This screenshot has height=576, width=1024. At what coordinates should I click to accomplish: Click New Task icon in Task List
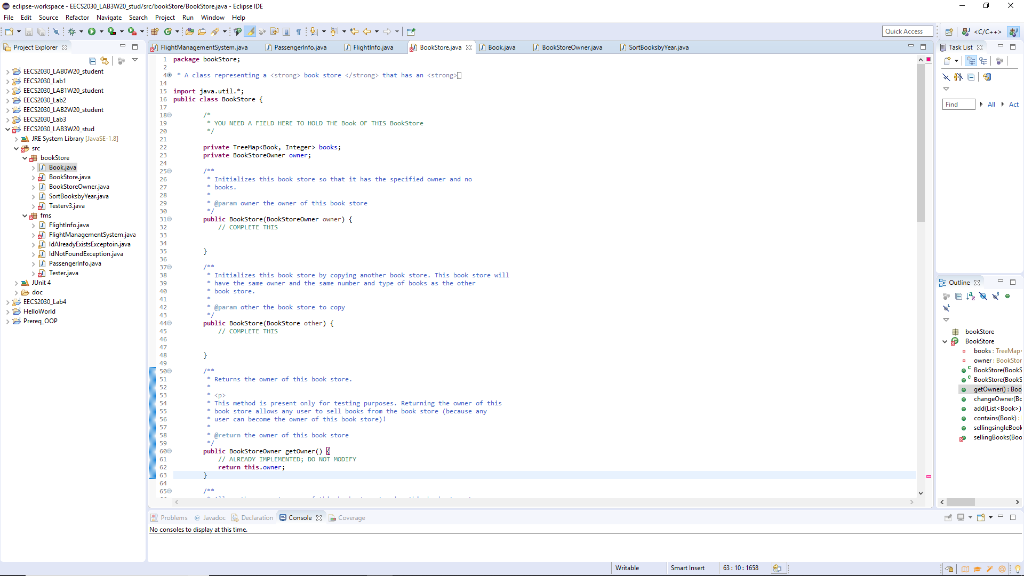(947, 61)
